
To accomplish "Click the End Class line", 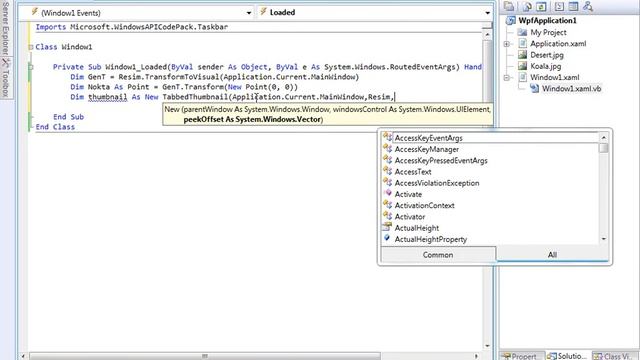I will (55, 127).
